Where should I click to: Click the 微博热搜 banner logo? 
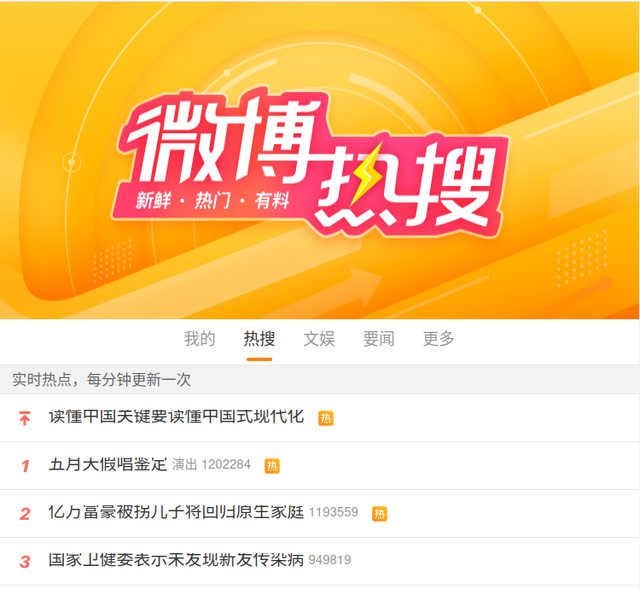point(310,163)
